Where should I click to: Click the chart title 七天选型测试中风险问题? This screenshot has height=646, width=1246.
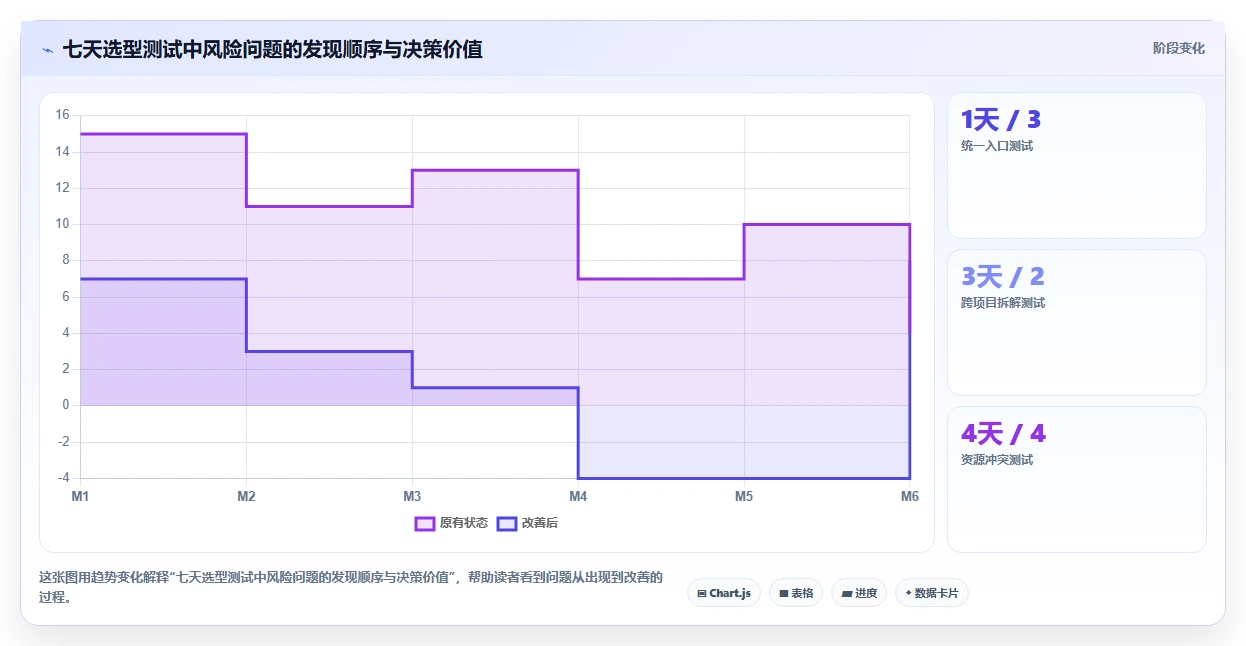point(272,49)
